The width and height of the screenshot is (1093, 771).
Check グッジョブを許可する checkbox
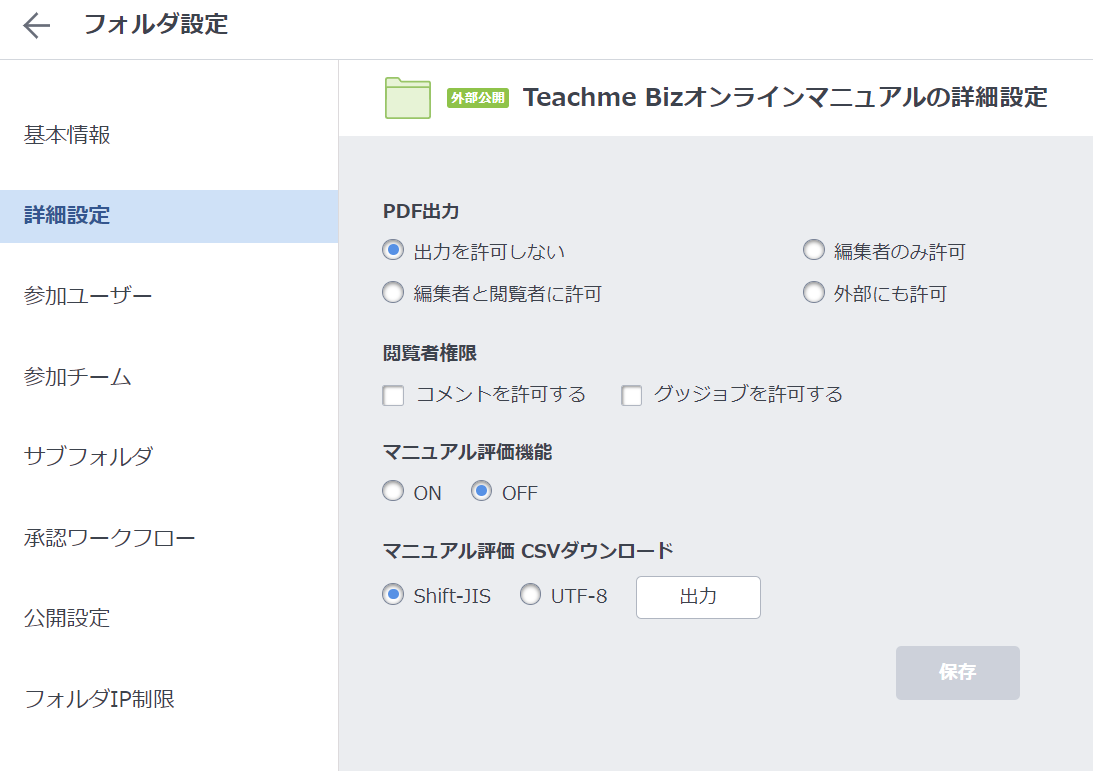(x=632, y=396)
